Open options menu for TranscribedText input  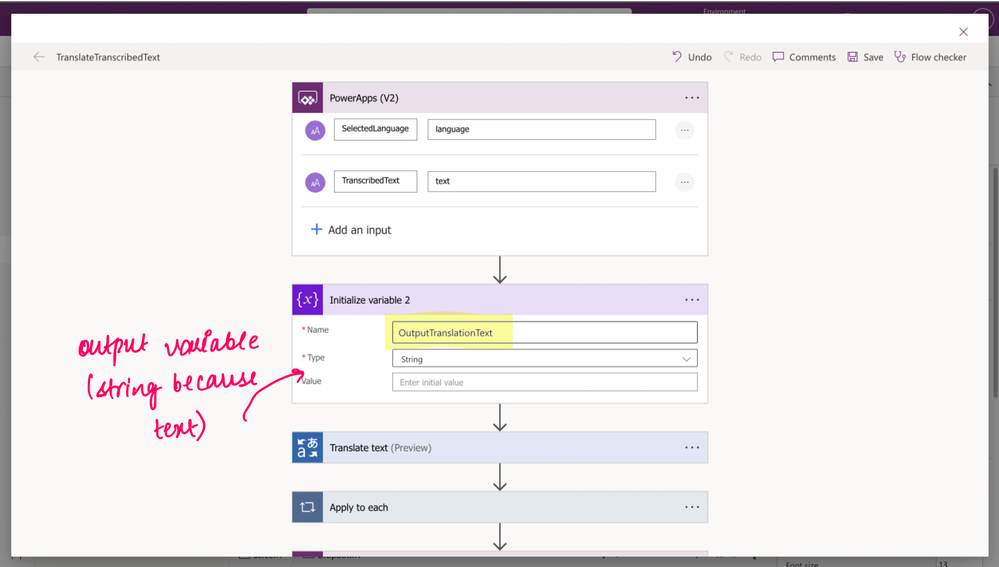[684, 182]
